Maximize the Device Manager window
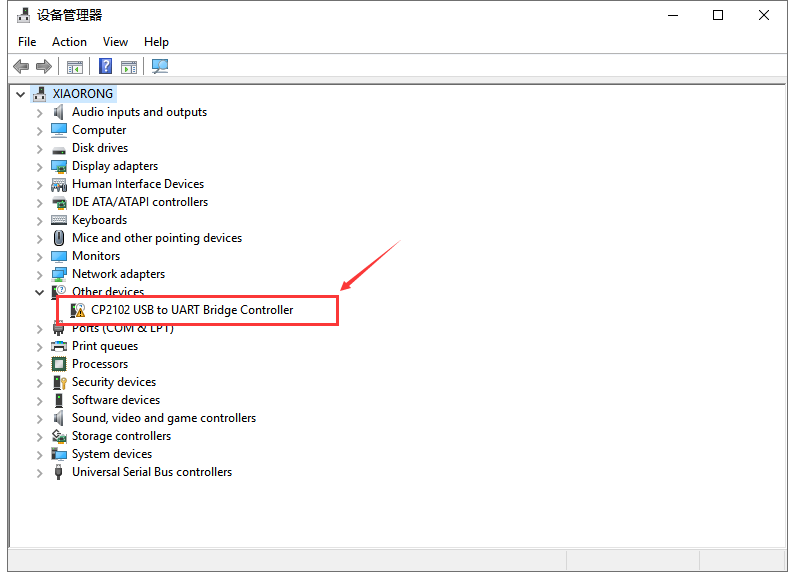Screen dimensions: 795x579 (718, 15)
